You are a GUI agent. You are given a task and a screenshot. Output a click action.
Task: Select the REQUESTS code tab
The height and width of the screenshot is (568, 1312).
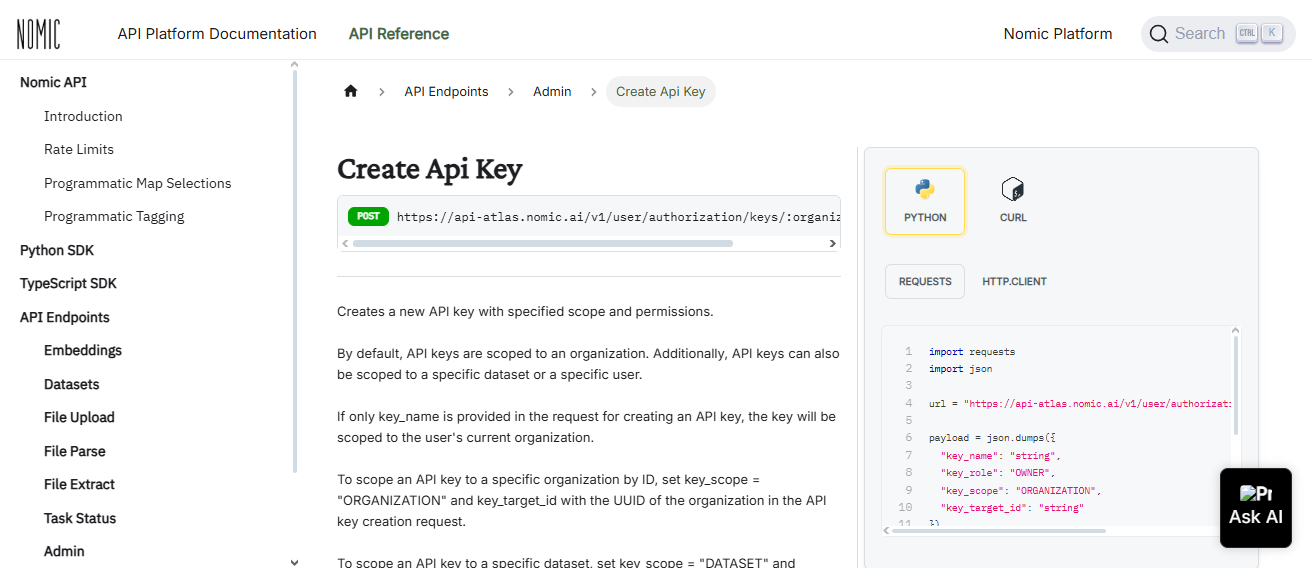925,281
